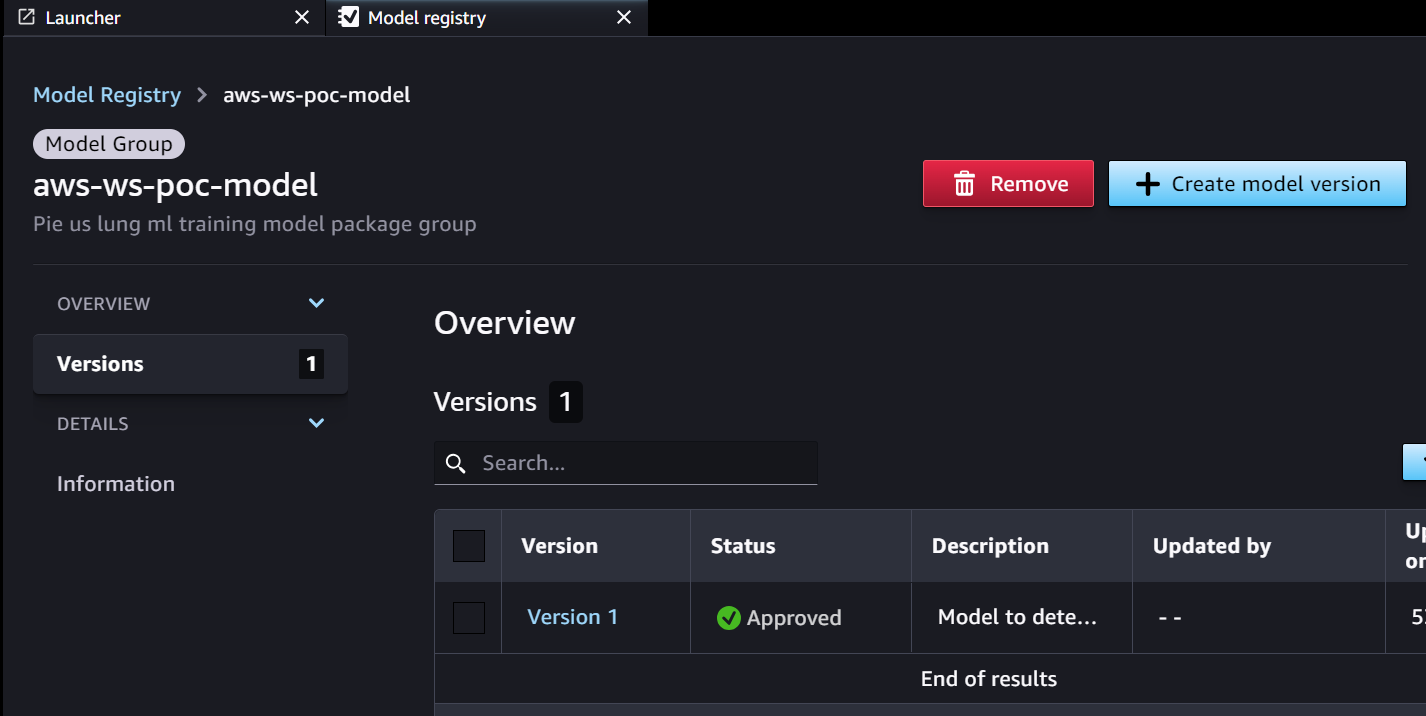This screenshot has width=1426, height=716.
Task: Click the End of results text
Action: (989, 679)
